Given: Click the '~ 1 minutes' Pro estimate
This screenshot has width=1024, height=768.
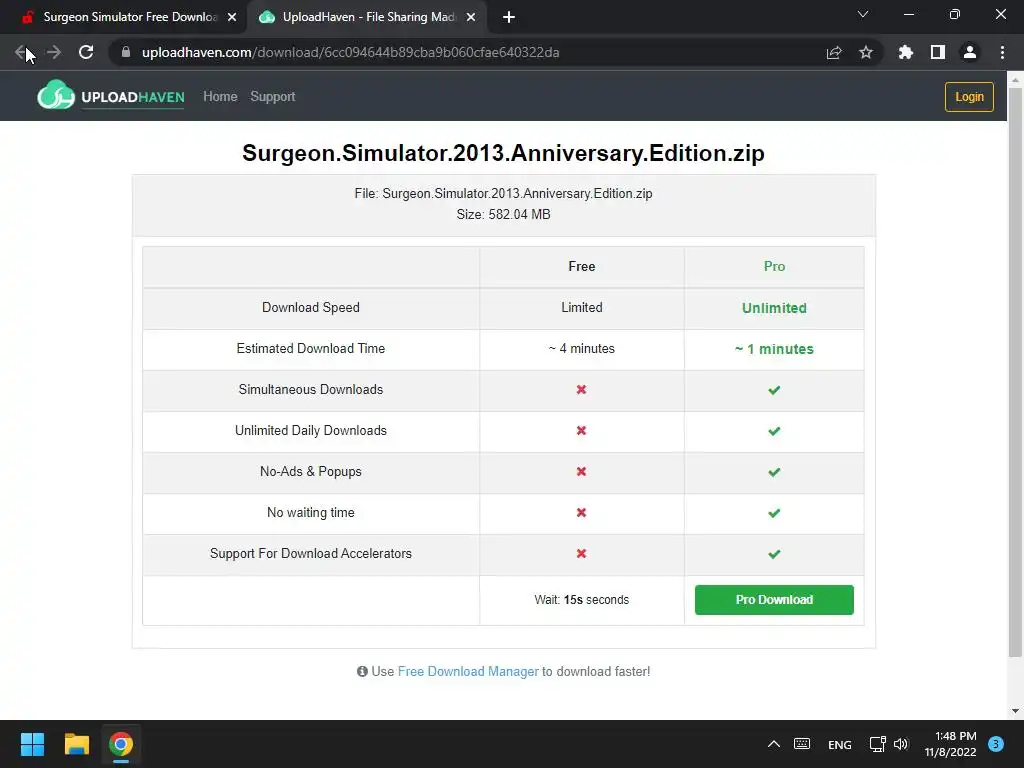Looking at the screenshot, I should click(x=774, y=349).
